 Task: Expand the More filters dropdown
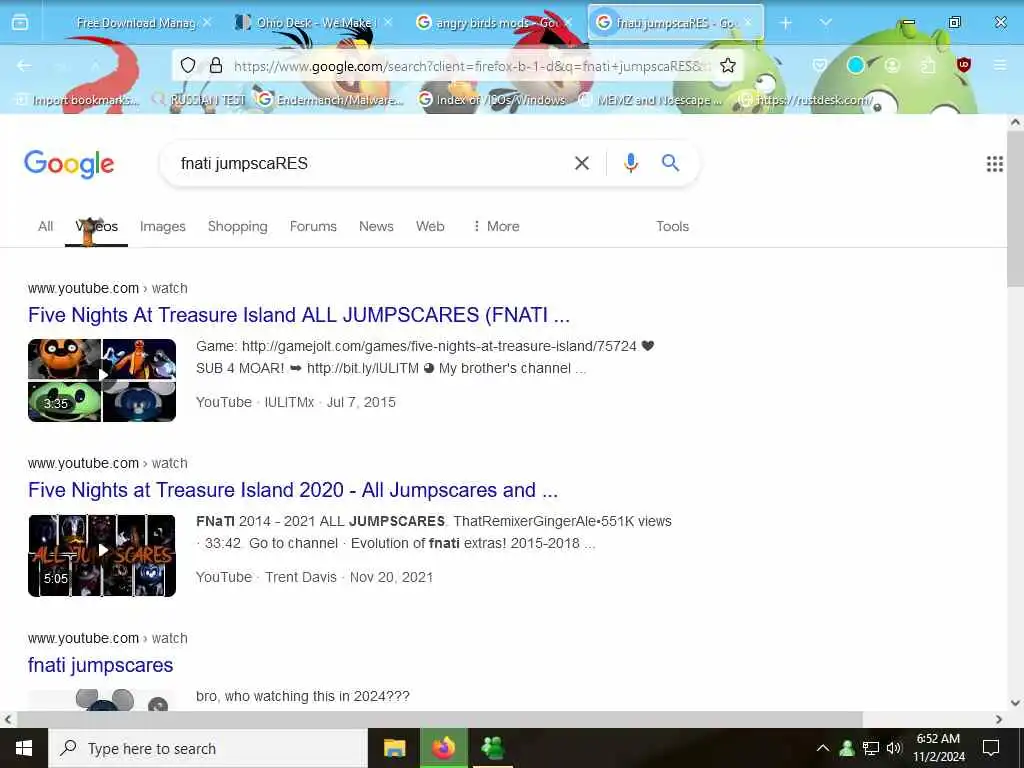496,226
